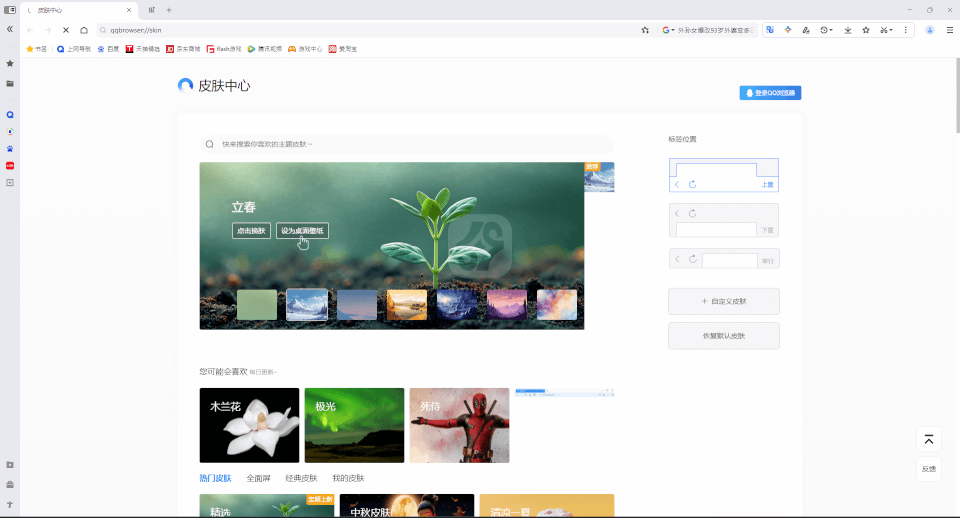This screenshot has width=960, height=518.
Task: Close the 皮肤中心 tab
Action: (x=129, y=10)
